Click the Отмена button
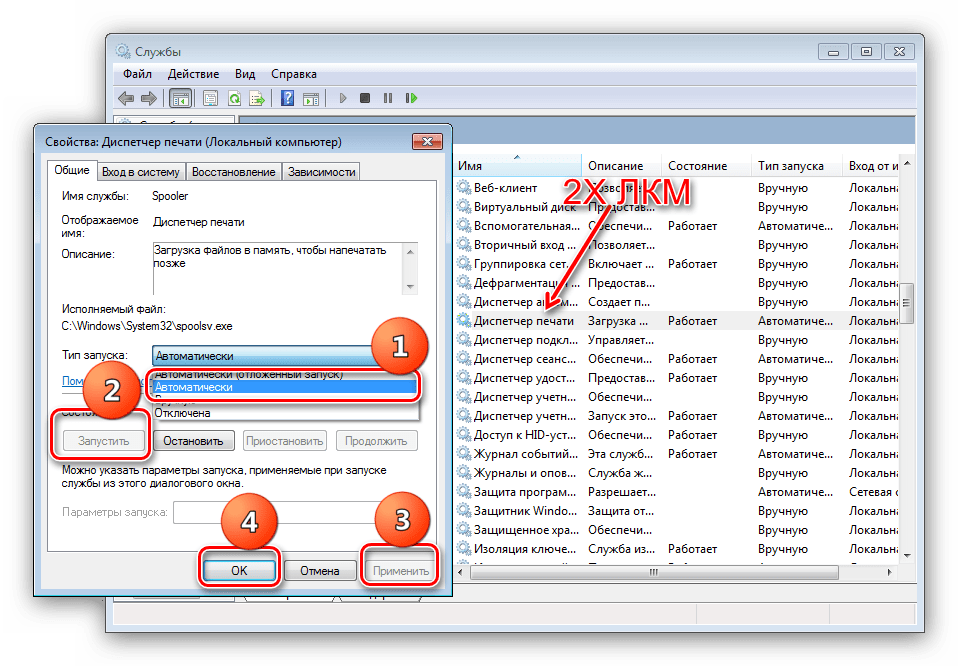 [x=321, y=571]
